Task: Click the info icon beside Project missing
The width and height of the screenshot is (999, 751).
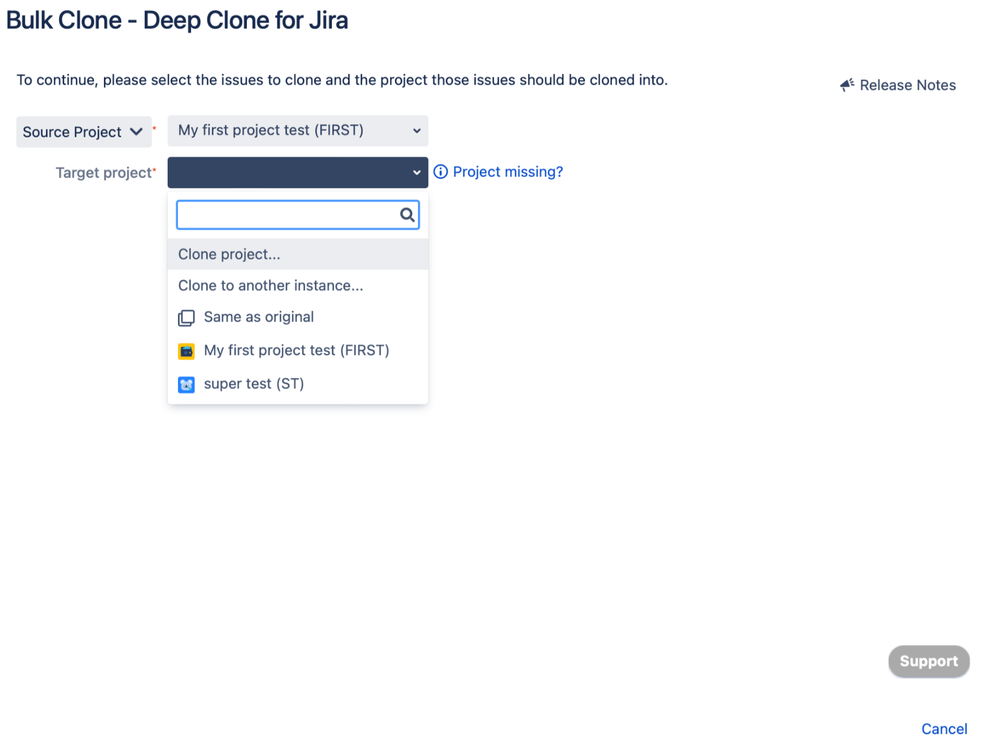Action: point(440,172)
